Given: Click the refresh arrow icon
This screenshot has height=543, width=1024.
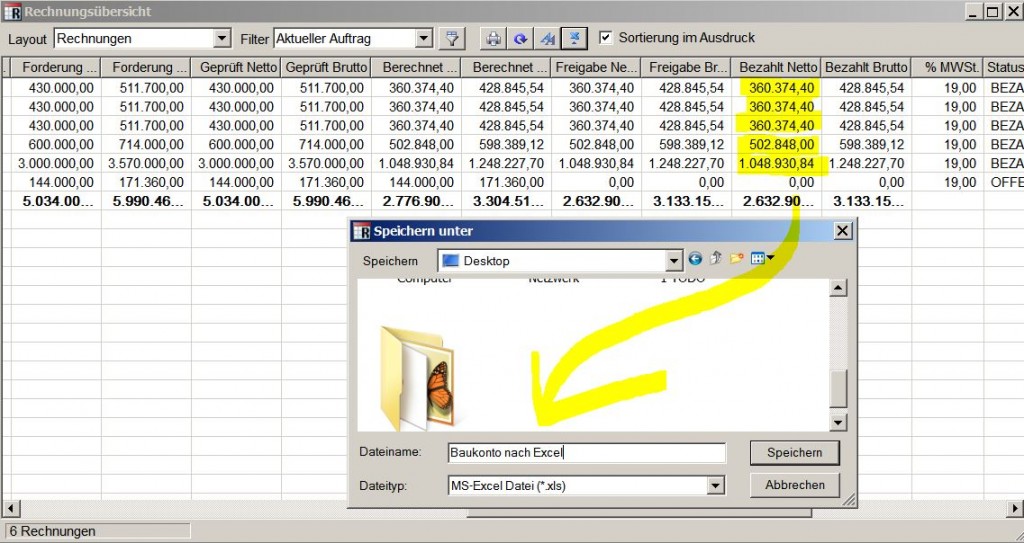Looking at the screenshot, I should click(x=520, y=39).
